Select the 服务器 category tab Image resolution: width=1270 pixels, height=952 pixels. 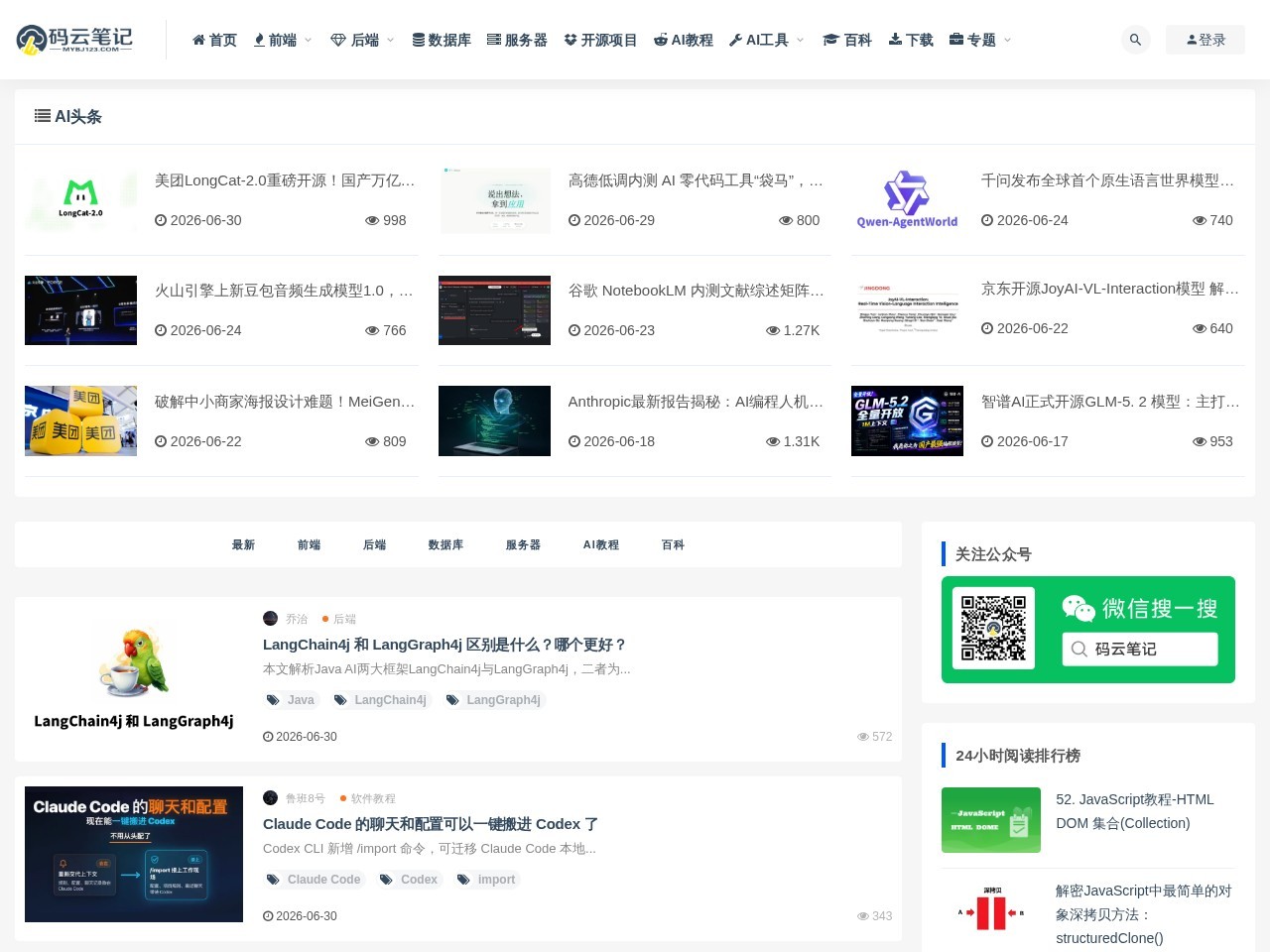click(x=523, y=544)
